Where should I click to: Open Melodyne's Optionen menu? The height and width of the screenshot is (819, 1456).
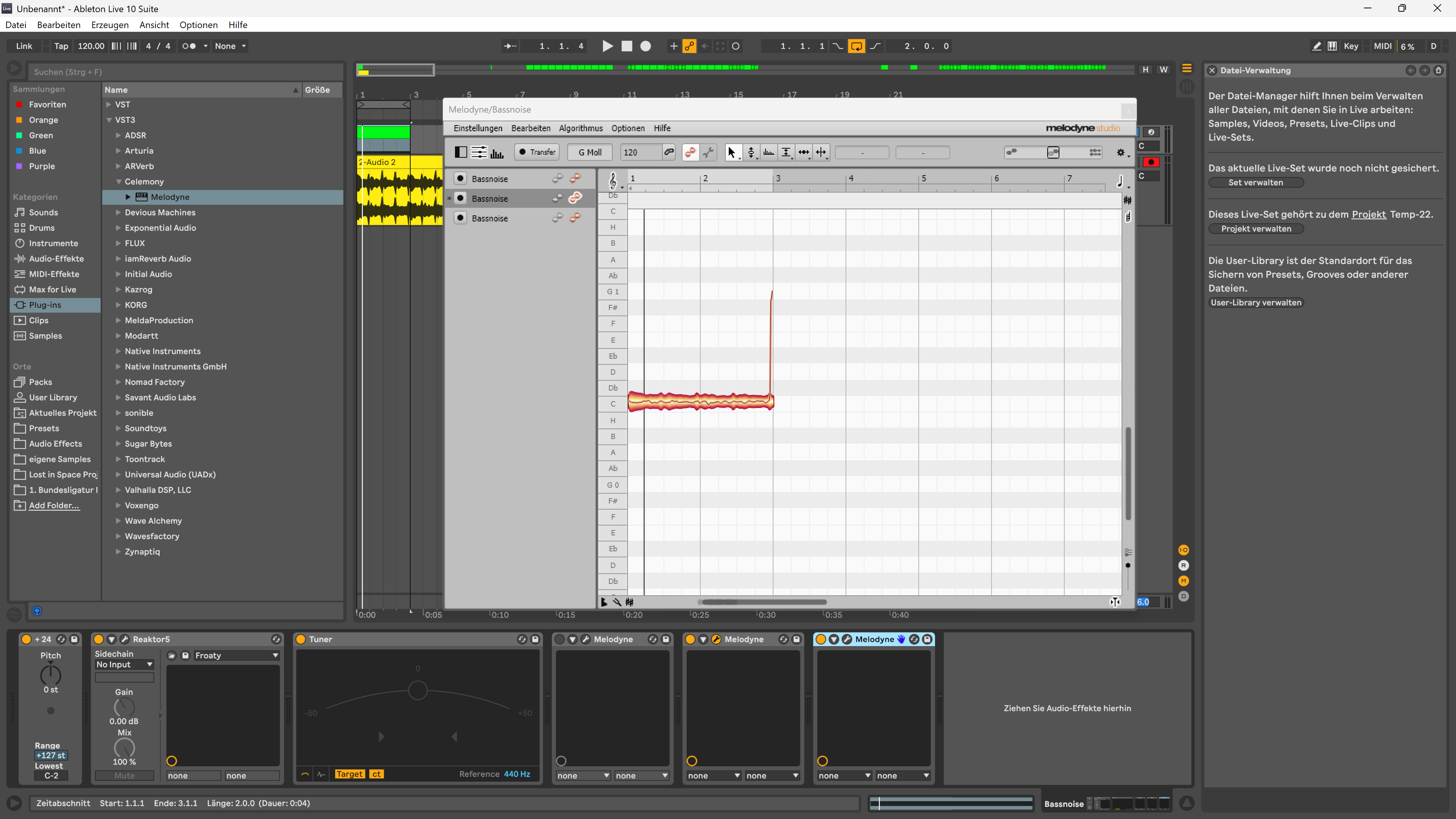[x=628, y=128]
